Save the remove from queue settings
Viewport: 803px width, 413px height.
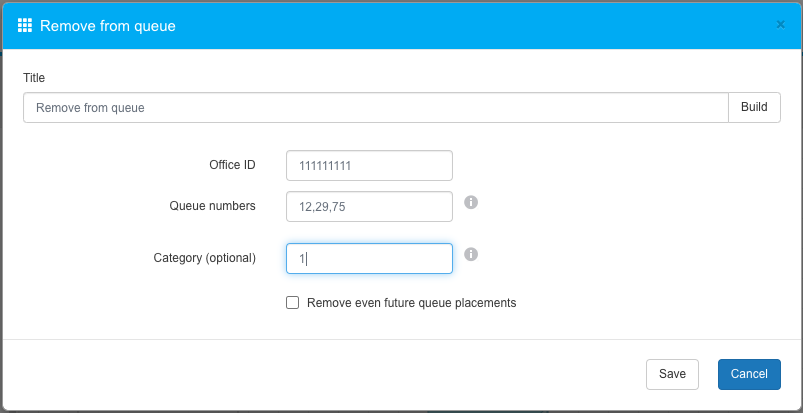(672, 374)
